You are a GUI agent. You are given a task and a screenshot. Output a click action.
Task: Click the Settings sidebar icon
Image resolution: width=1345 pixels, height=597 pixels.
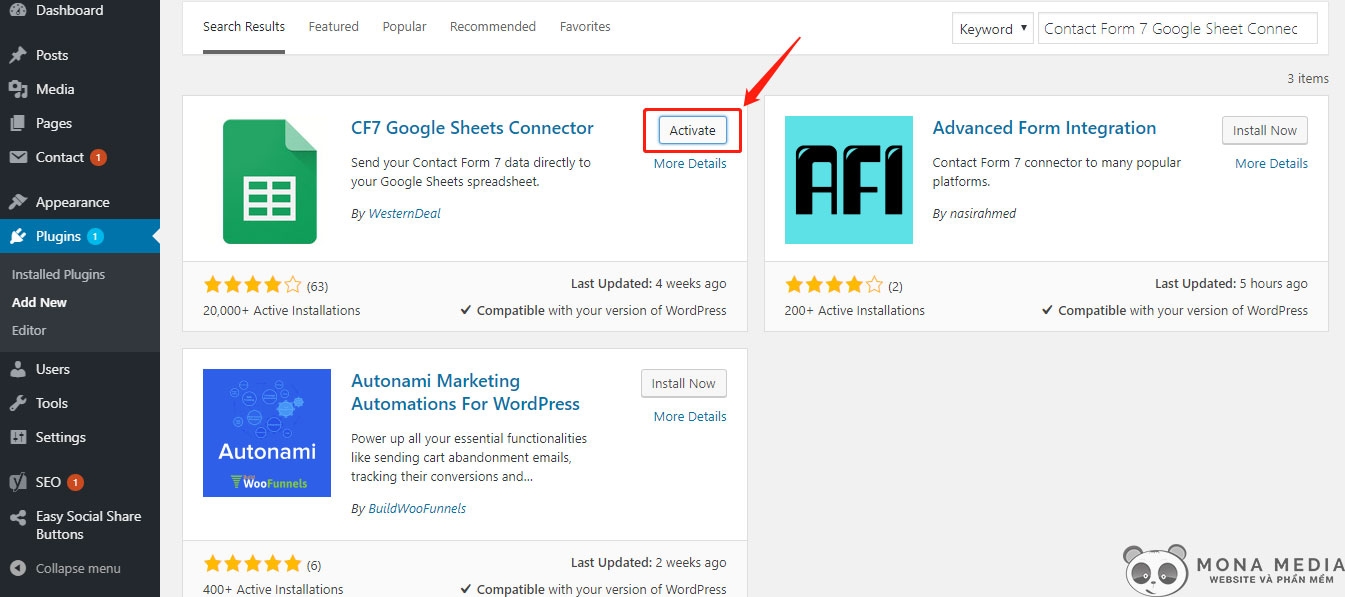point(18,437)
